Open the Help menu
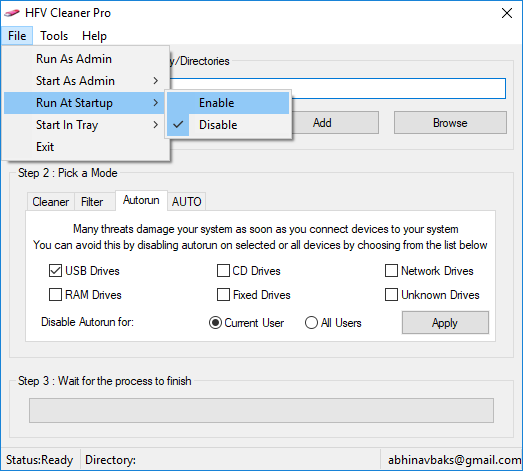523x471 pixels. point(94,36)
